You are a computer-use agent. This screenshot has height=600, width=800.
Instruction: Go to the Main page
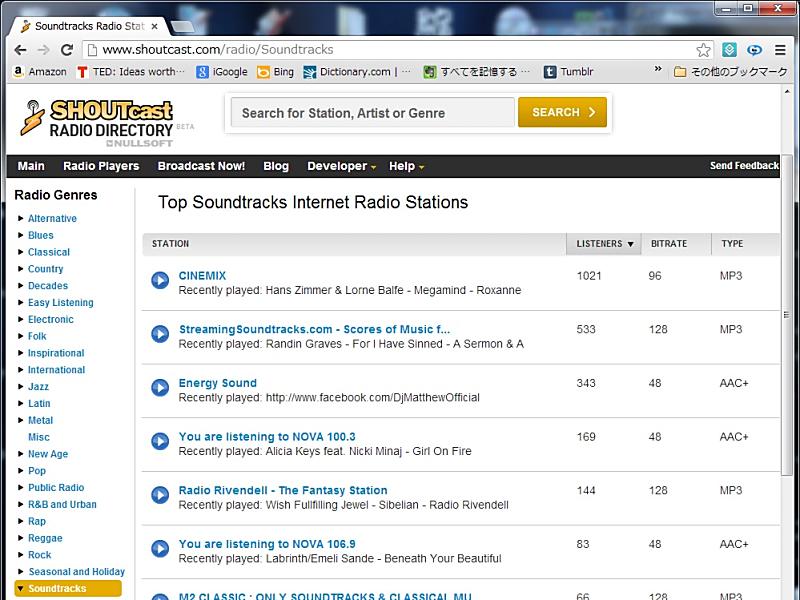pyautogui.click(x=31, y=166)
